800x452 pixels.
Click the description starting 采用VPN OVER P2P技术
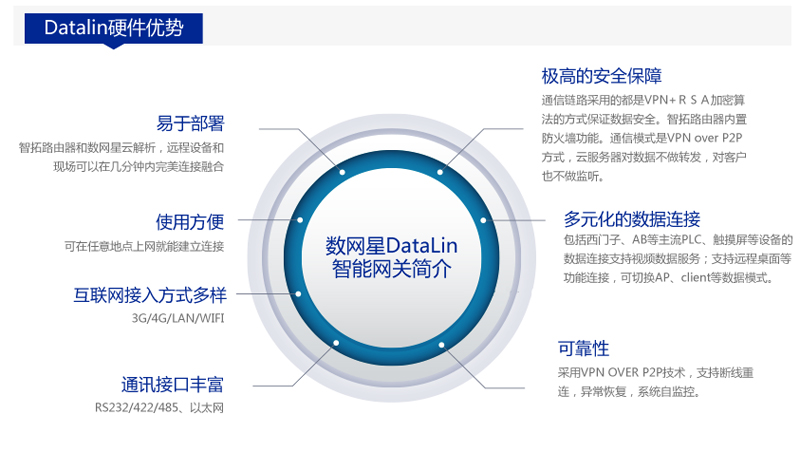click(656, 382)
